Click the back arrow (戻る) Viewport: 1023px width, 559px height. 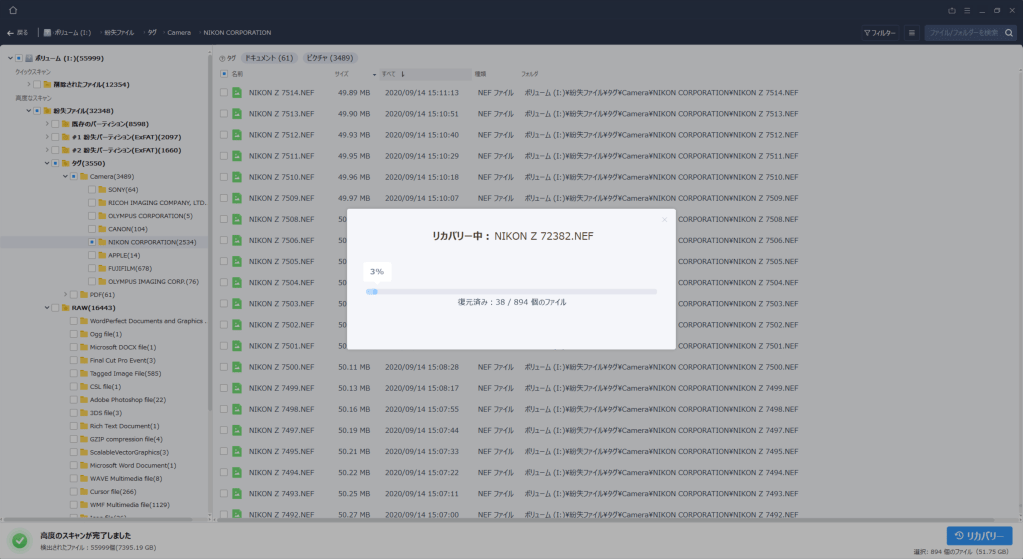pos(18,32)
